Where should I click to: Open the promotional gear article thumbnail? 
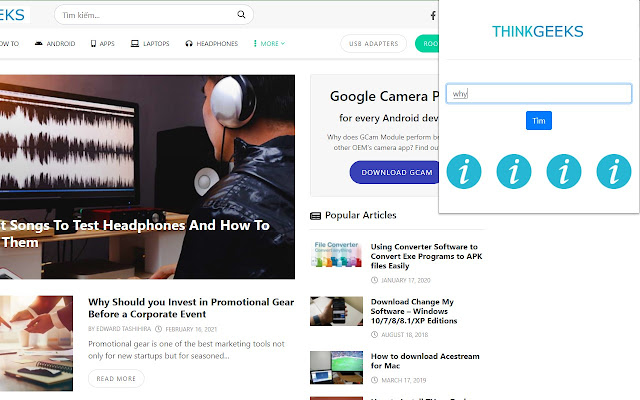click(36, 343)
